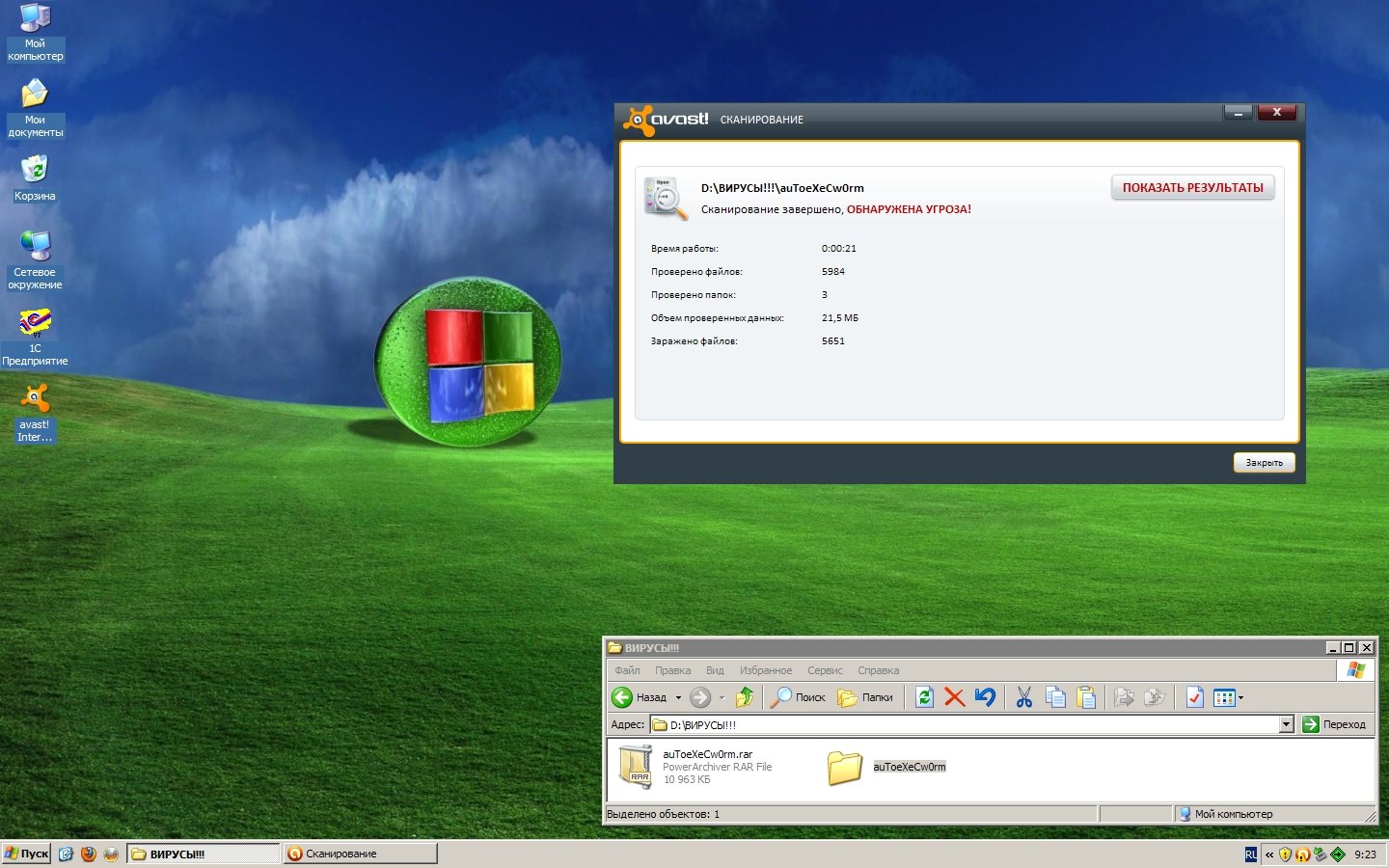Click the blue Undo arrow icon
The image size is (1389, 868).
[x=985, y=697]
